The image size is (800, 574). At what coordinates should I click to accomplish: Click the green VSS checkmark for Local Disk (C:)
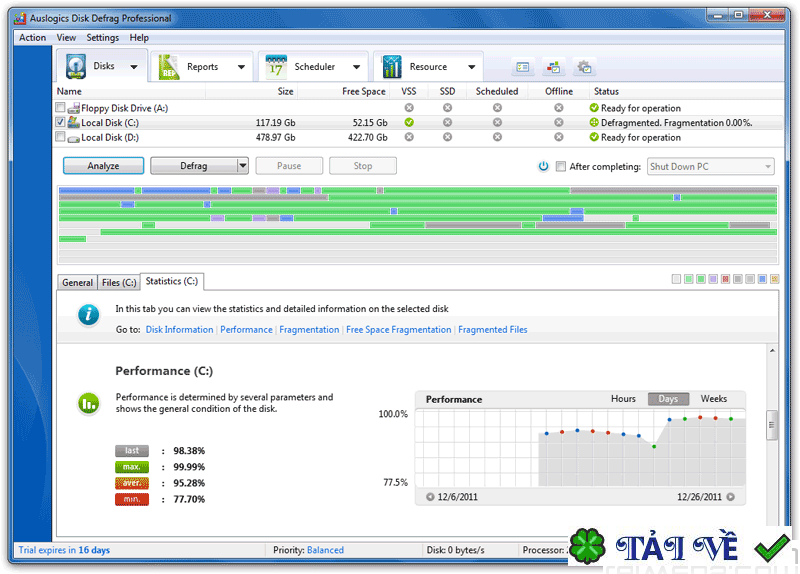click(x=409, y=122)
